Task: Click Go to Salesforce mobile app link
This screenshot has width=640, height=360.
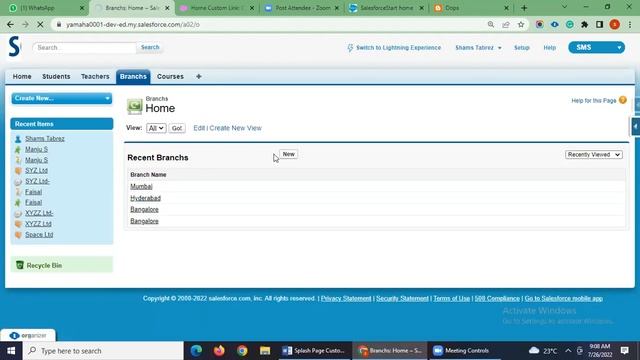Action: [x=563, y=299]
